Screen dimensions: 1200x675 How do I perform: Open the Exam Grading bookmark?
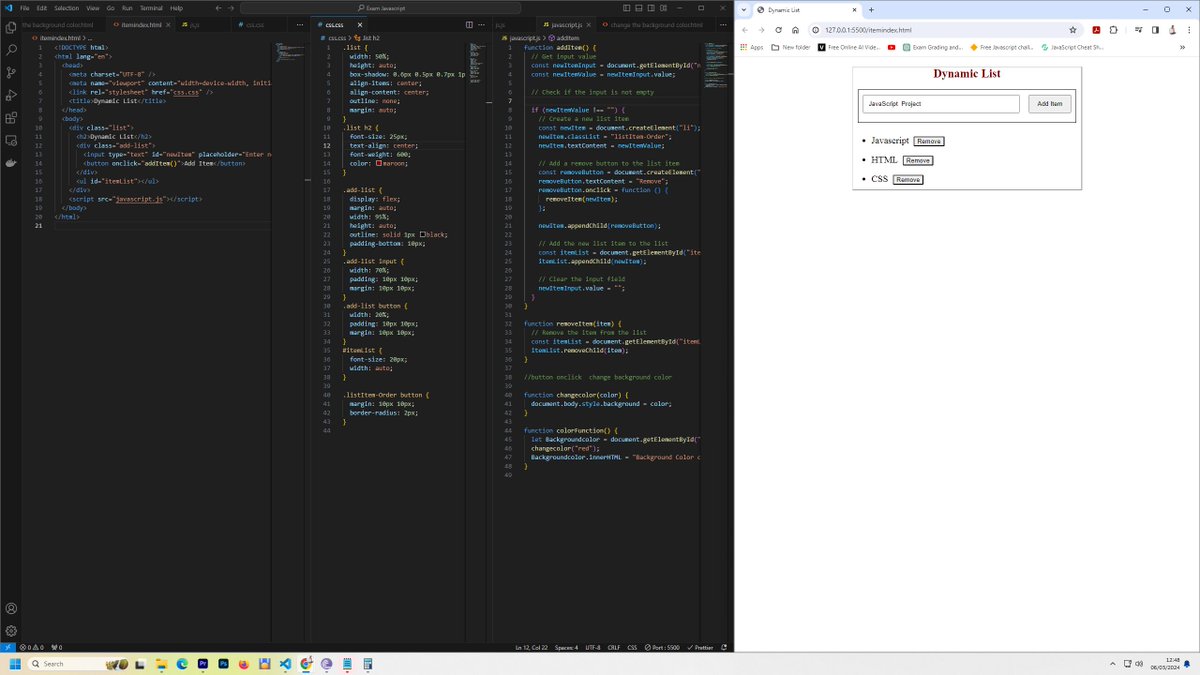(x=932, y=47)
